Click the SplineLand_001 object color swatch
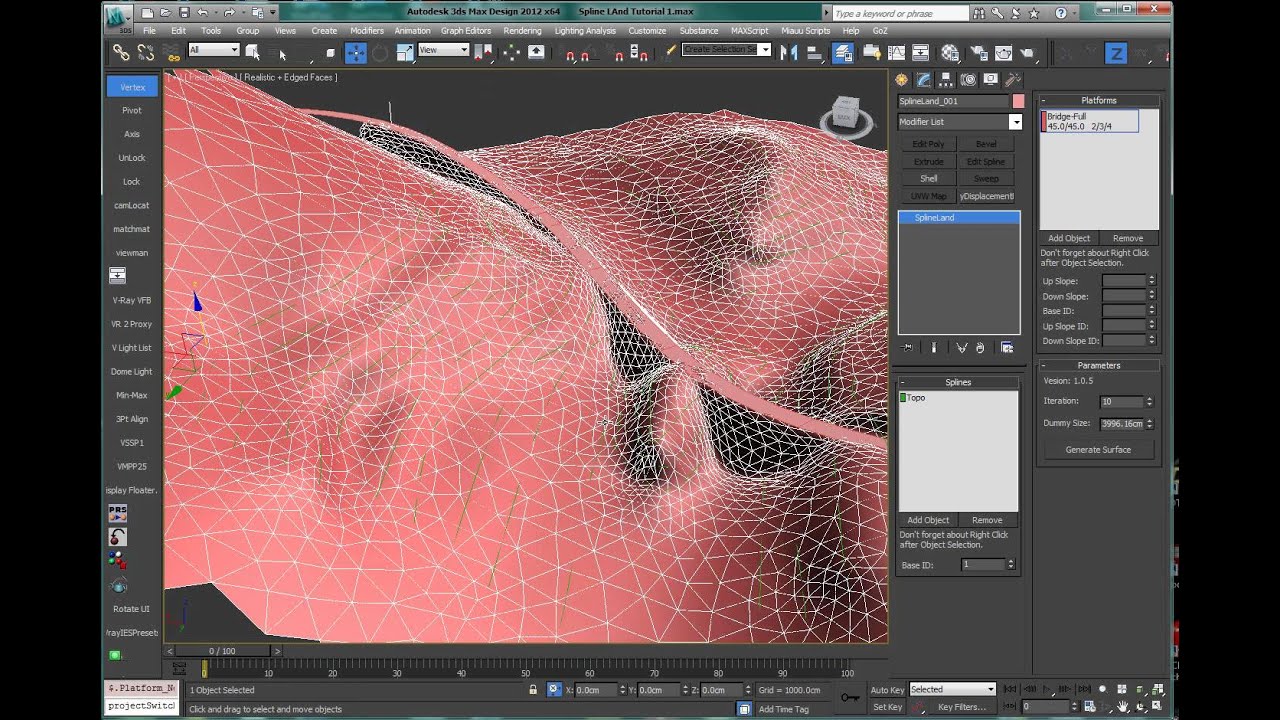This screenshot has width=1280, height=720. (1018, 101)
